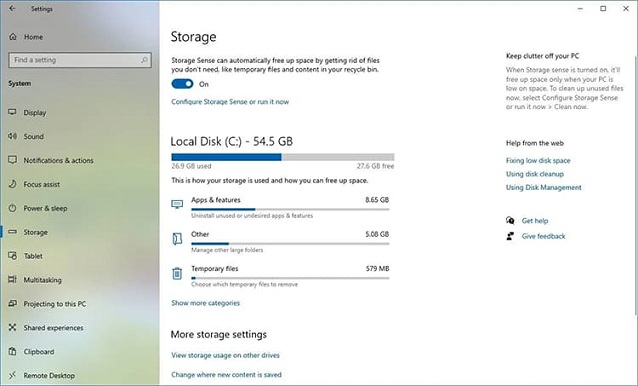
Task: Open the Temporary files usage bar
Action: 290,278
